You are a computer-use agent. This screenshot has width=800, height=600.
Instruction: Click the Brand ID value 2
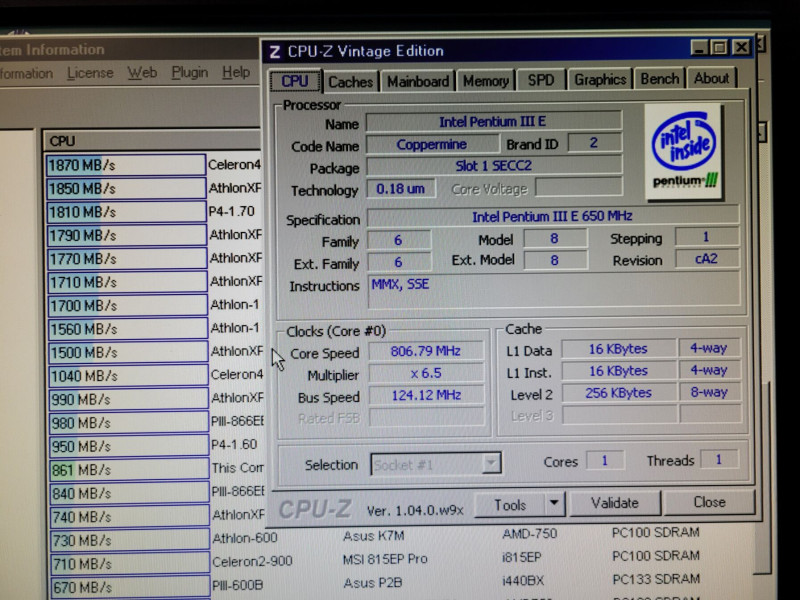point(594,143)
